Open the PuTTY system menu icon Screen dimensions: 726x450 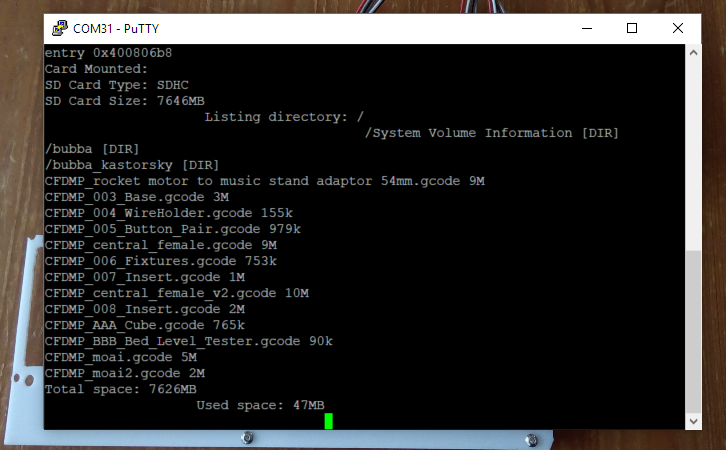59,28
